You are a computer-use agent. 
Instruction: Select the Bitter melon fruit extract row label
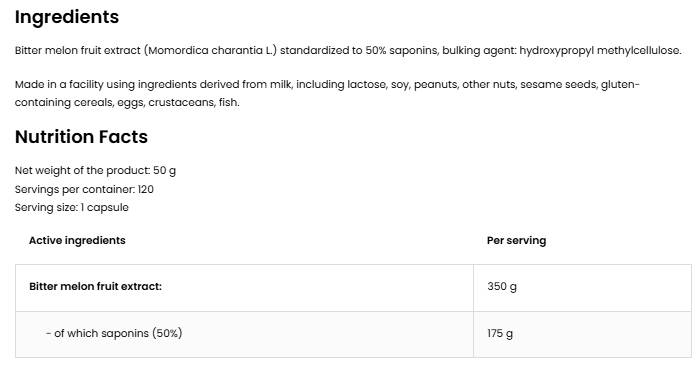96,286
